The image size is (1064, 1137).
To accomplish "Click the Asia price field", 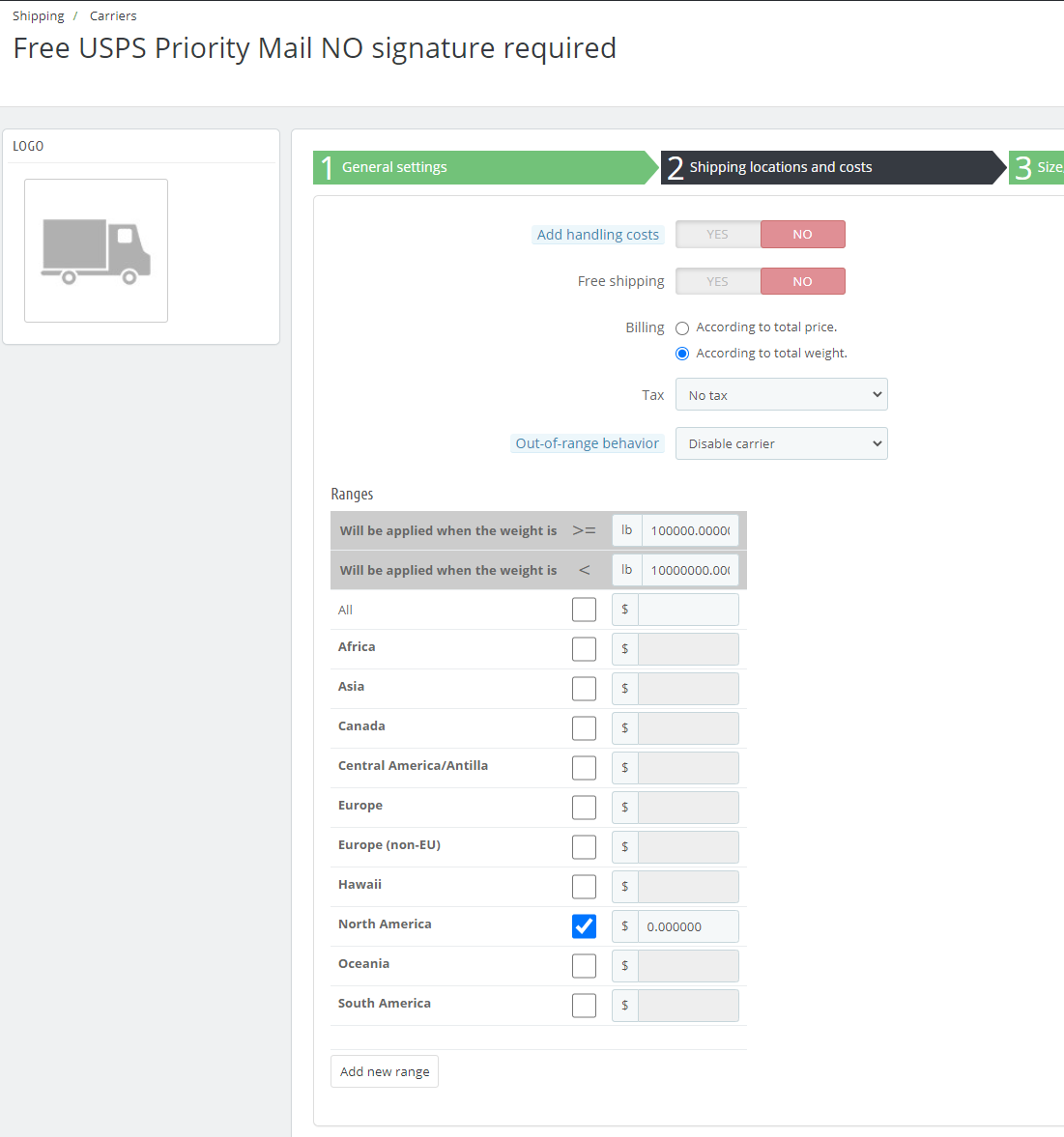I will (x=688, y=689).
